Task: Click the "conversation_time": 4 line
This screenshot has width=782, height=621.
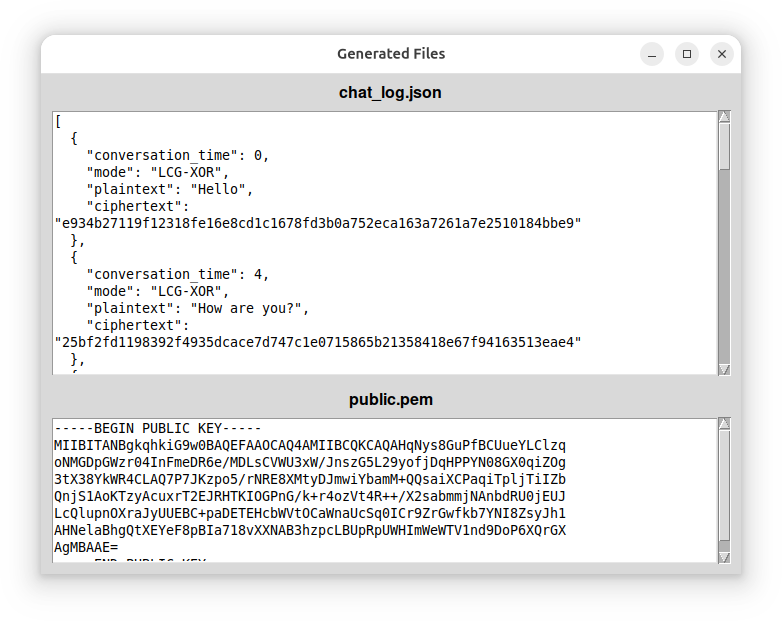Action: (177, 274)
